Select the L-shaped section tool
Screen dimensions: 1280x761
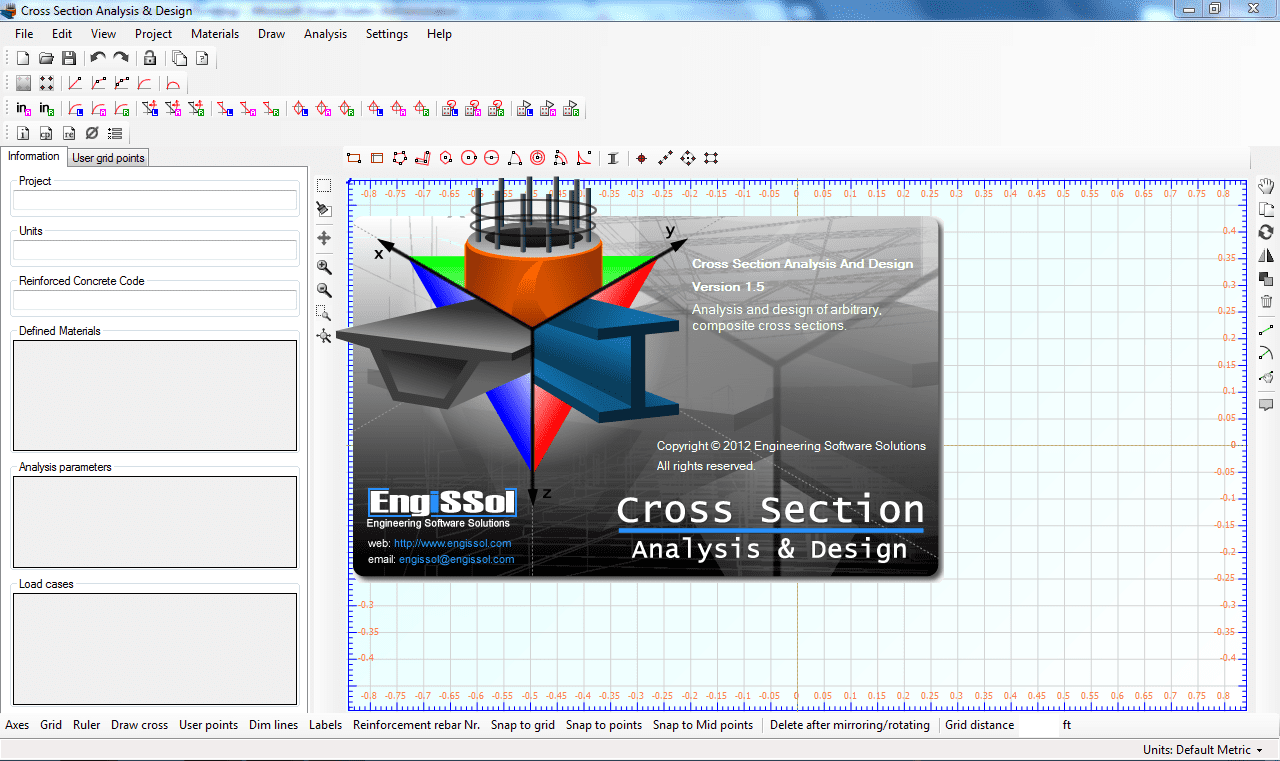[423, 158]
